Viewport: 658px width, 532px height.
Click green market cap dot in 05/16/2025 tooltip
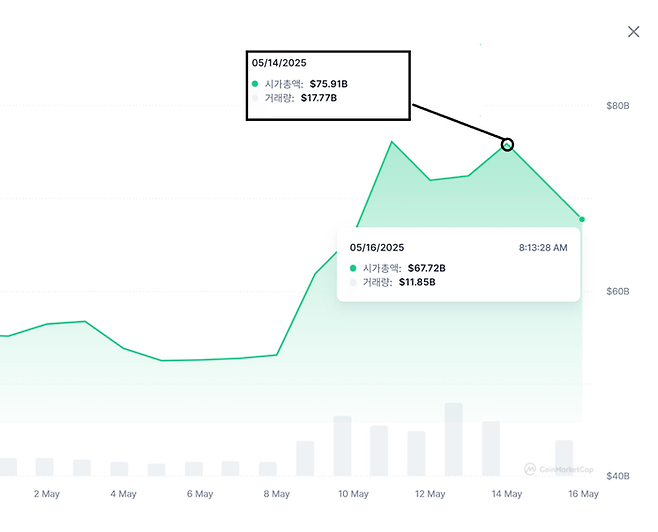353,268
